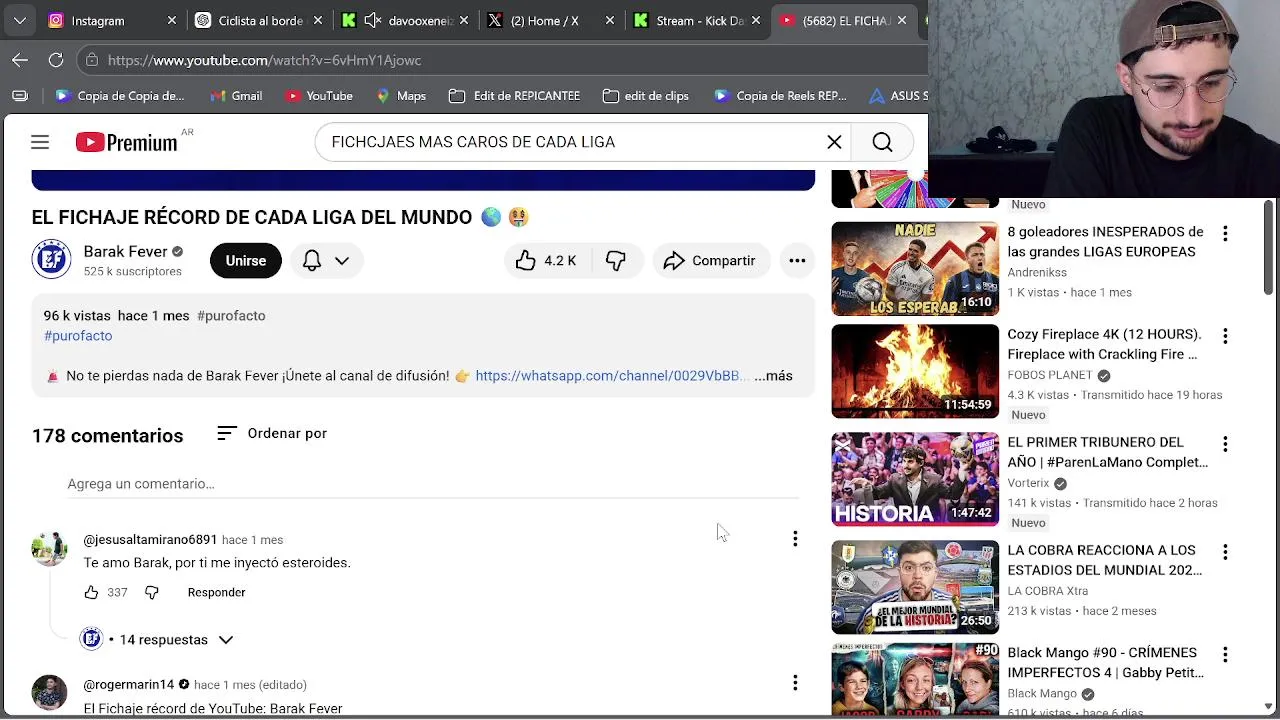Open ASUS bookmark in bookmarks bar
This screenshot has width=1280, height=720.
tap(898, 96)
